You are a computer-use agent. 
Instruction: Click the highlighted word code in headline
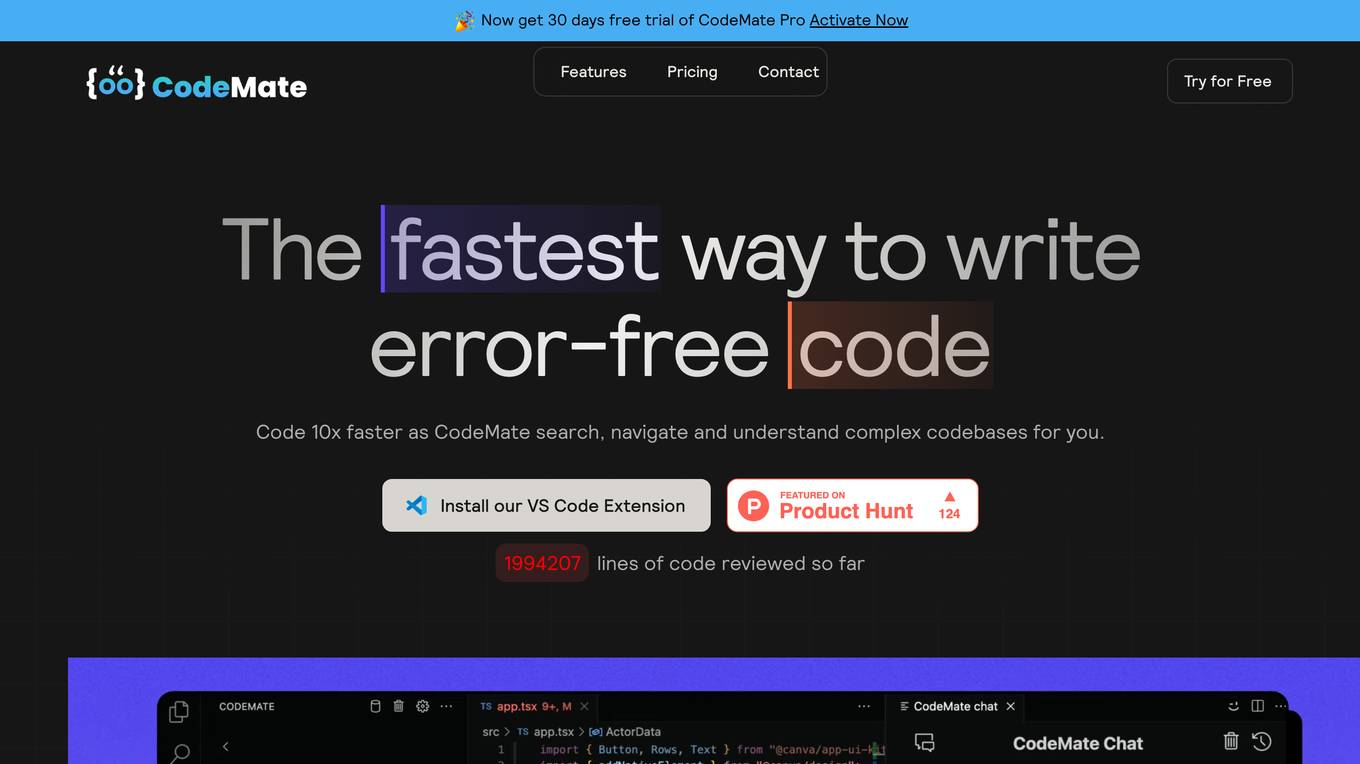[890, 346]
